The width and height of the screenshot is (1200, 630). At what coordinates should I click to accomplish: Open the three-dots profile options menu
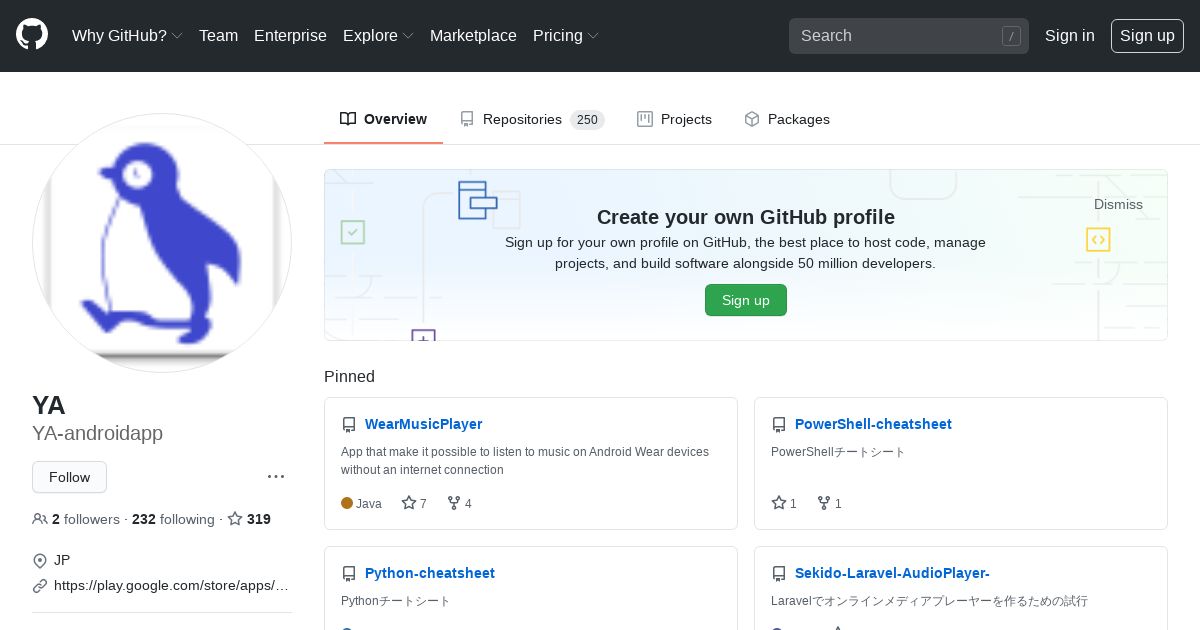(x=276, y=477)
